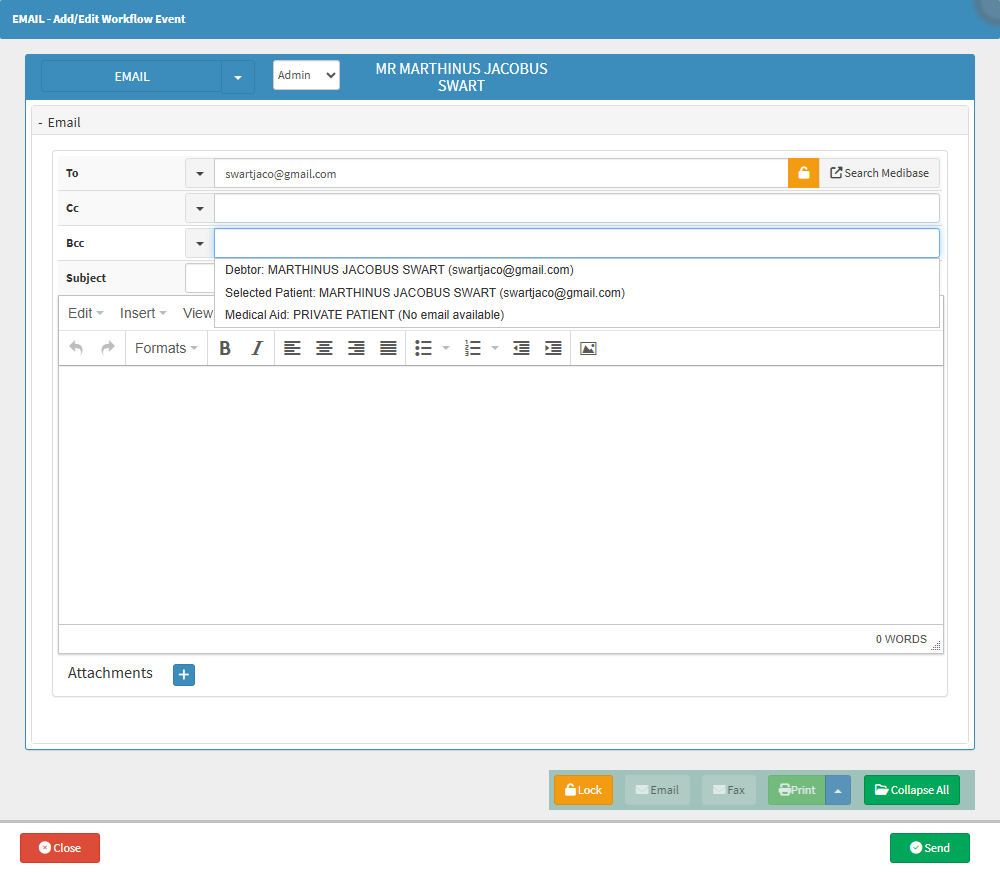The width and height of the screenshot is (1000, 873).
Task: Insert a bullet list
Action: click(423, 348)
